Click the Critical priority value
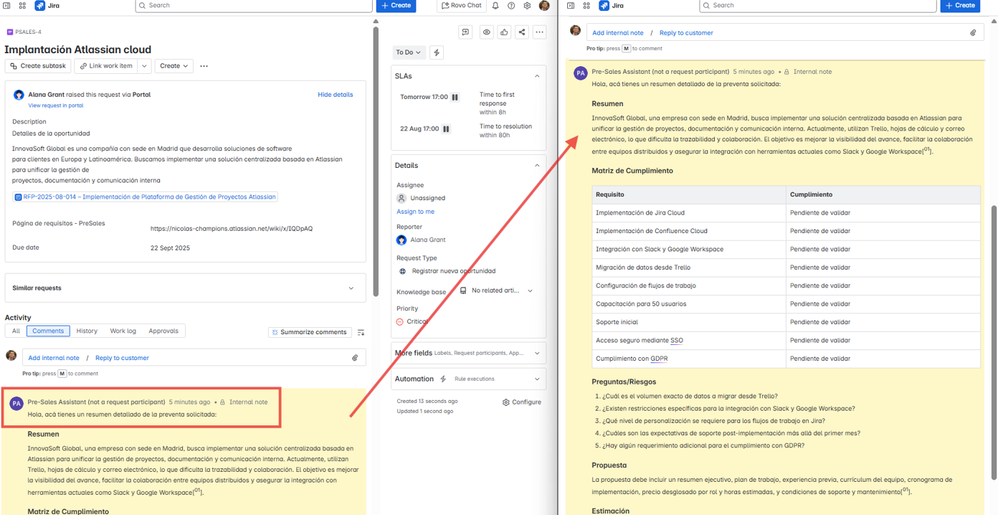 411,321
